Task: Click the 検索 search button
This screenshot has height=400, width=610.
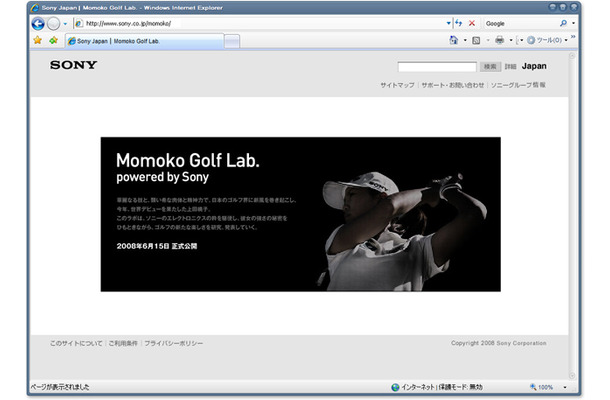Action: click(490, 67)
